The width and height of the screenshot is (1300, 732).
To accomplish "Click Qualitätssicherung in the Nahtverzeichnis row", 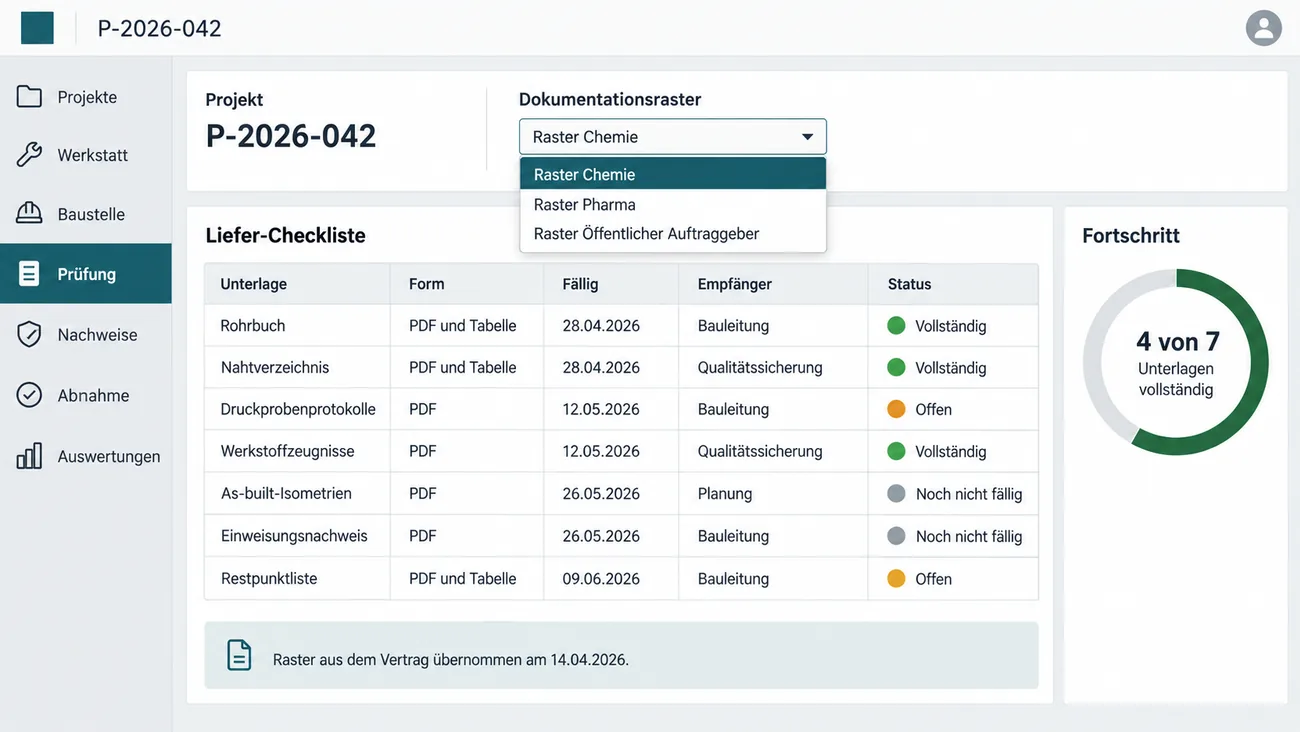I will coord(760,368).
